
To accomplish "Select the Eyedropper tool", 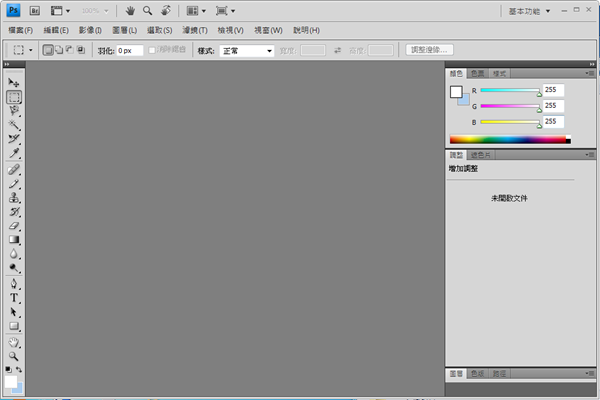I will pyautogui.click(x=14, y=154).
